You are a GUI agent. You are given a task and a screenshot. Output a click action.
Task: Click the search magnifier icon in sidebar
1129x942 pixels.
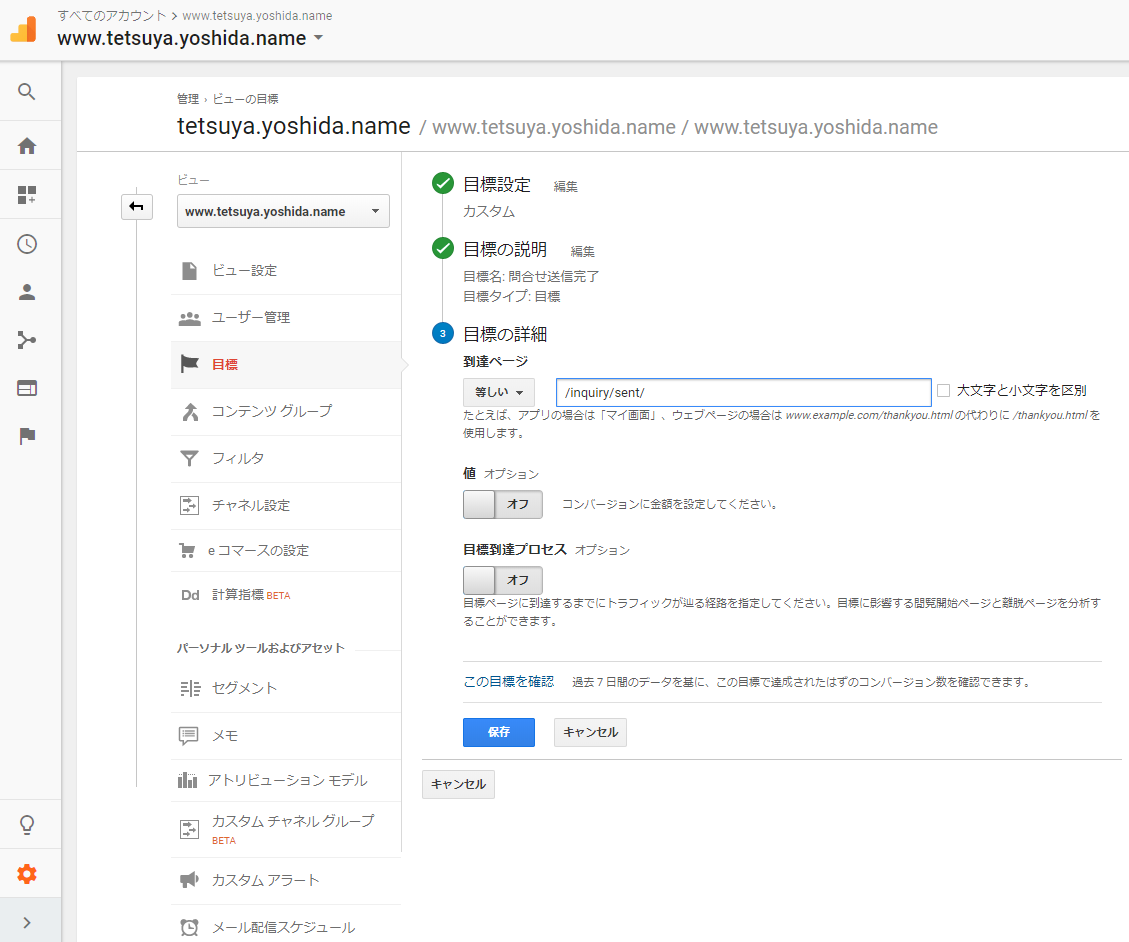[x=27, y=92]
